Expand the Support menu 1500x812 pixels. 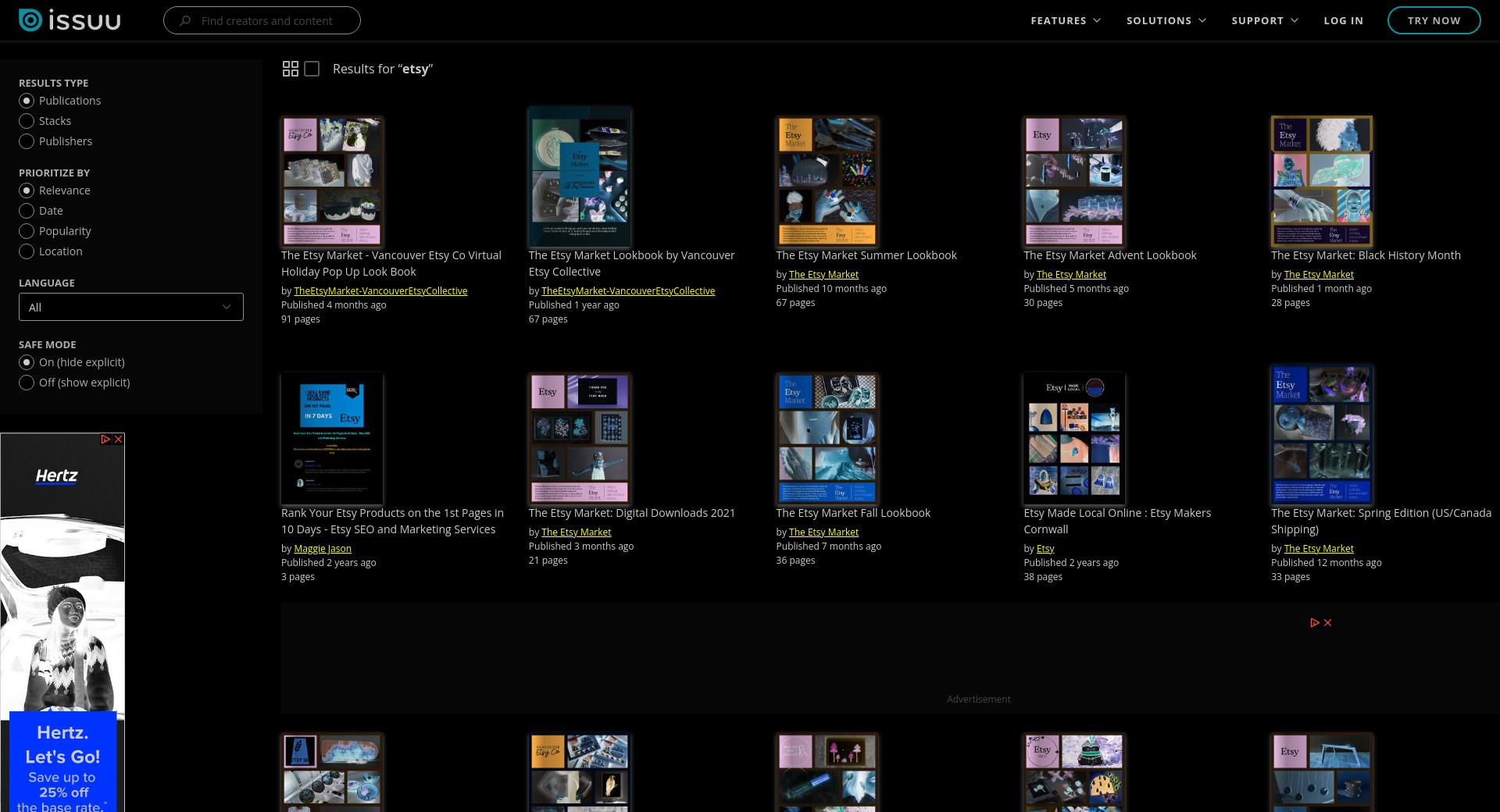pos(1265,20)
